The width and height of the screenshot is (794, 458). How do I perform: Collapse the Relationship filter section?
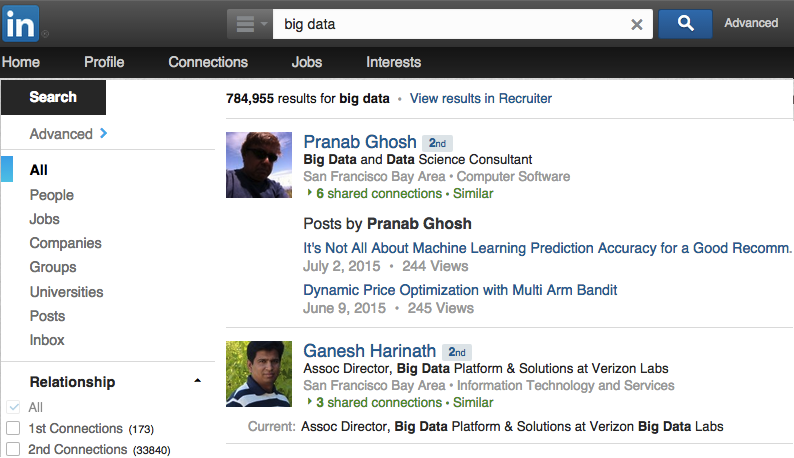click(197, 381)
